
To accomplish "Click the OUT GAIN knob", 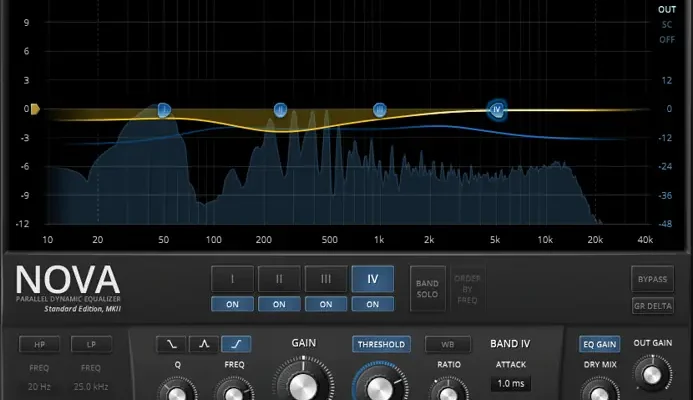I will 652,376.
